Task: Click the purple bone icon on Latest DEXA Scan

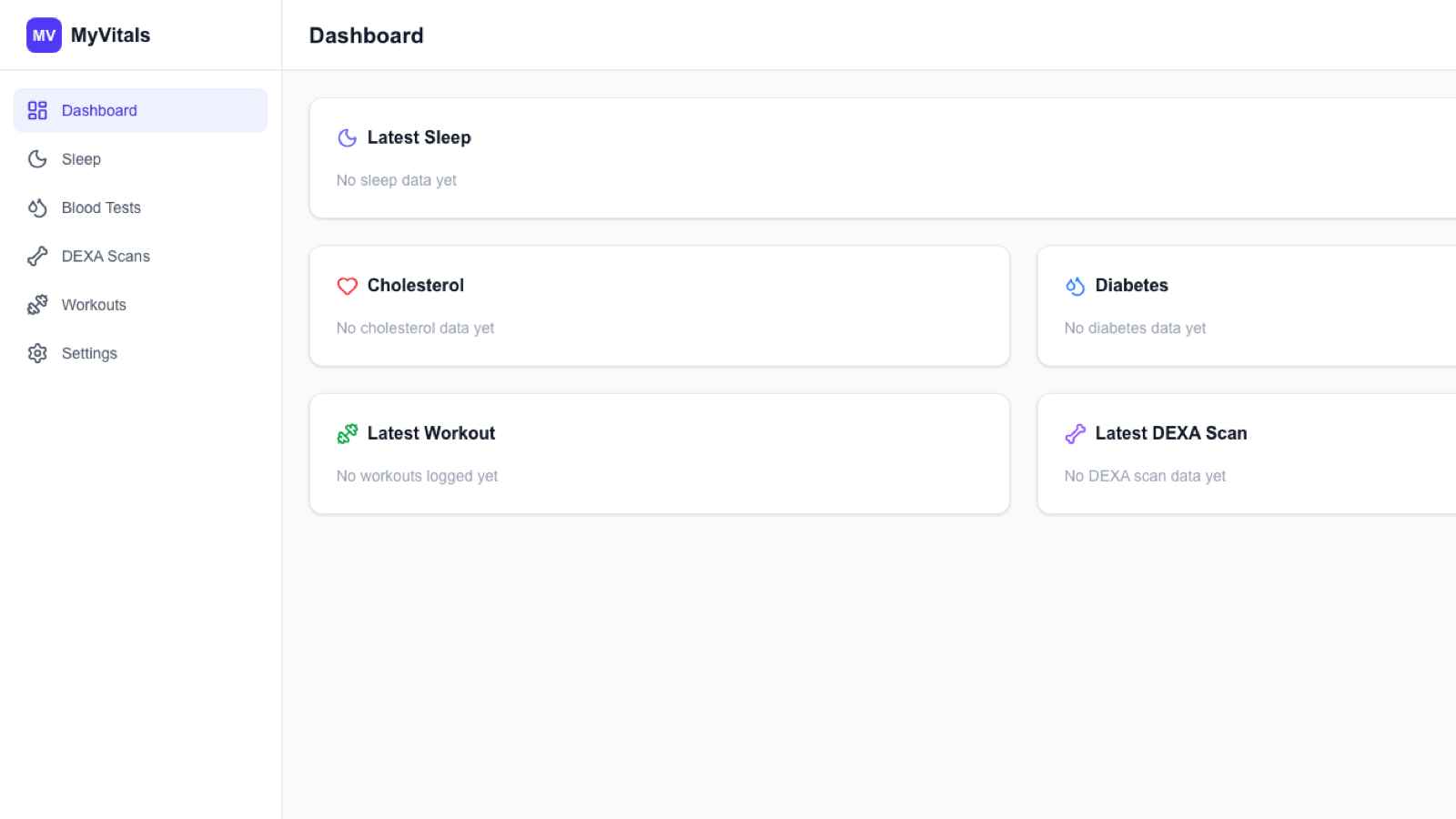Action: pos(1075,433)
